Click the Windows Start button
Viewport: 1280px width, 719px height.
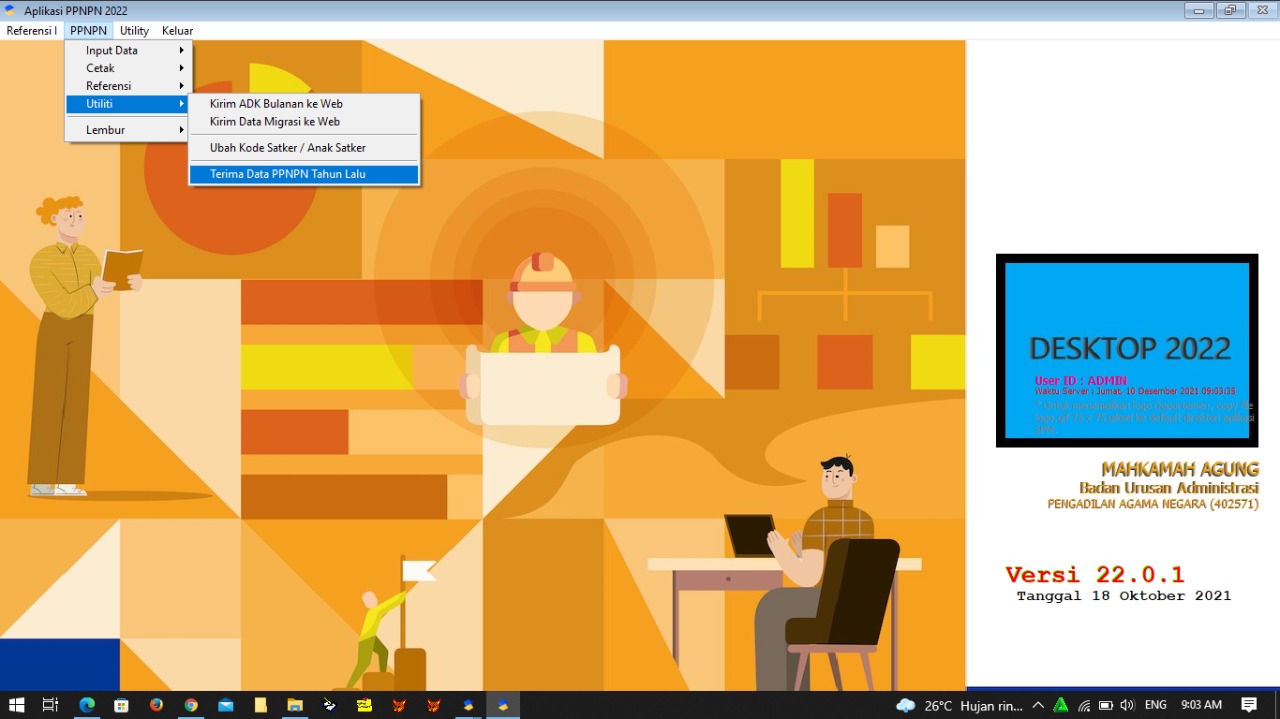tap(16, 705)
